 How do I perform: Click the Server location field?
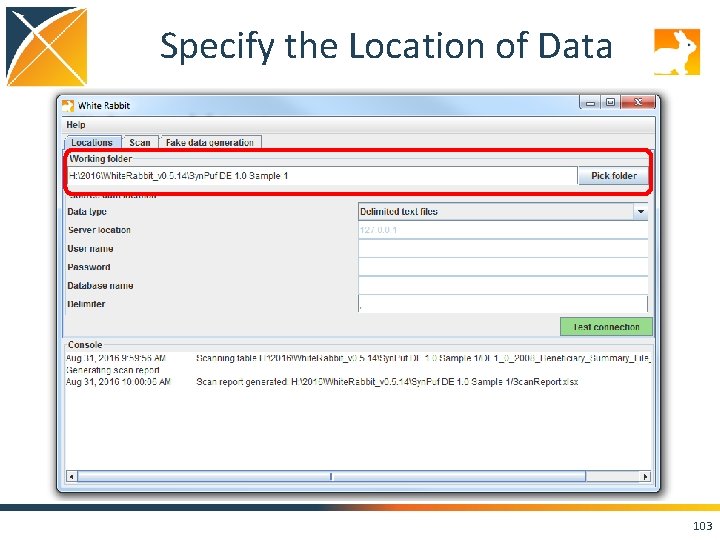pos(503,230)
